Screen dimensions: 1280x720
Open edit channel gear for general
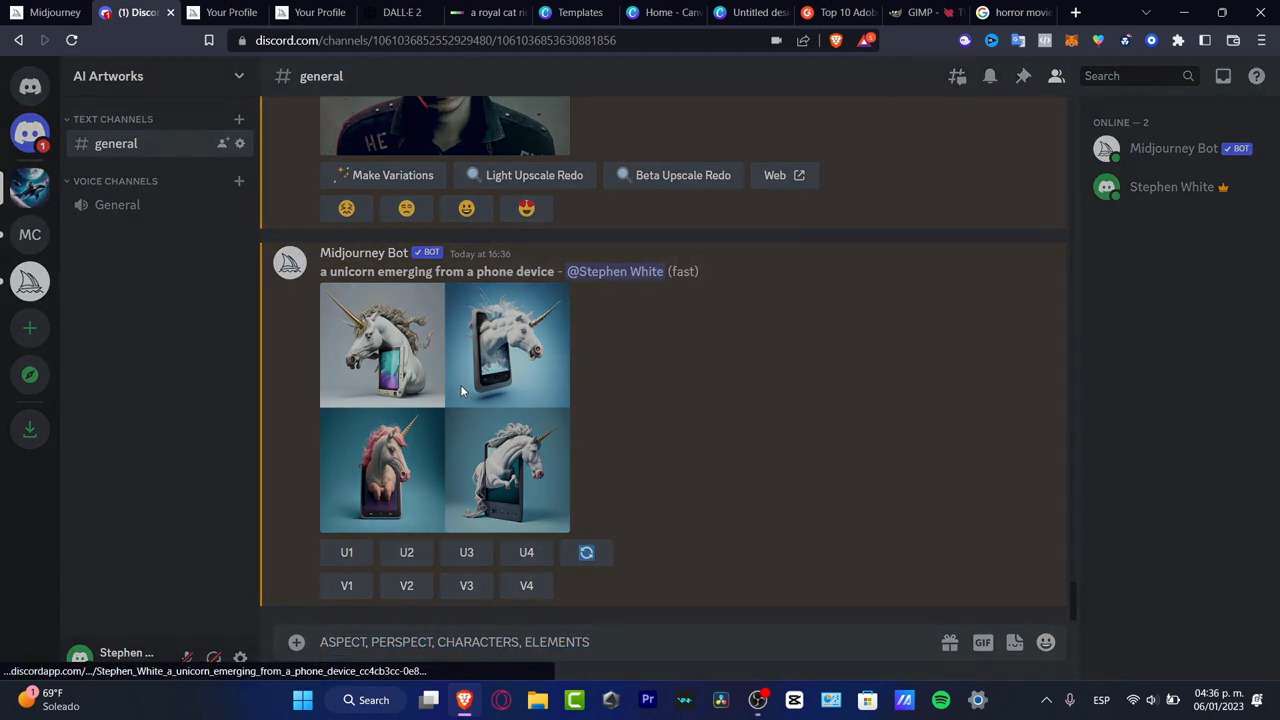pyautogui.click(x=240, y=144)
